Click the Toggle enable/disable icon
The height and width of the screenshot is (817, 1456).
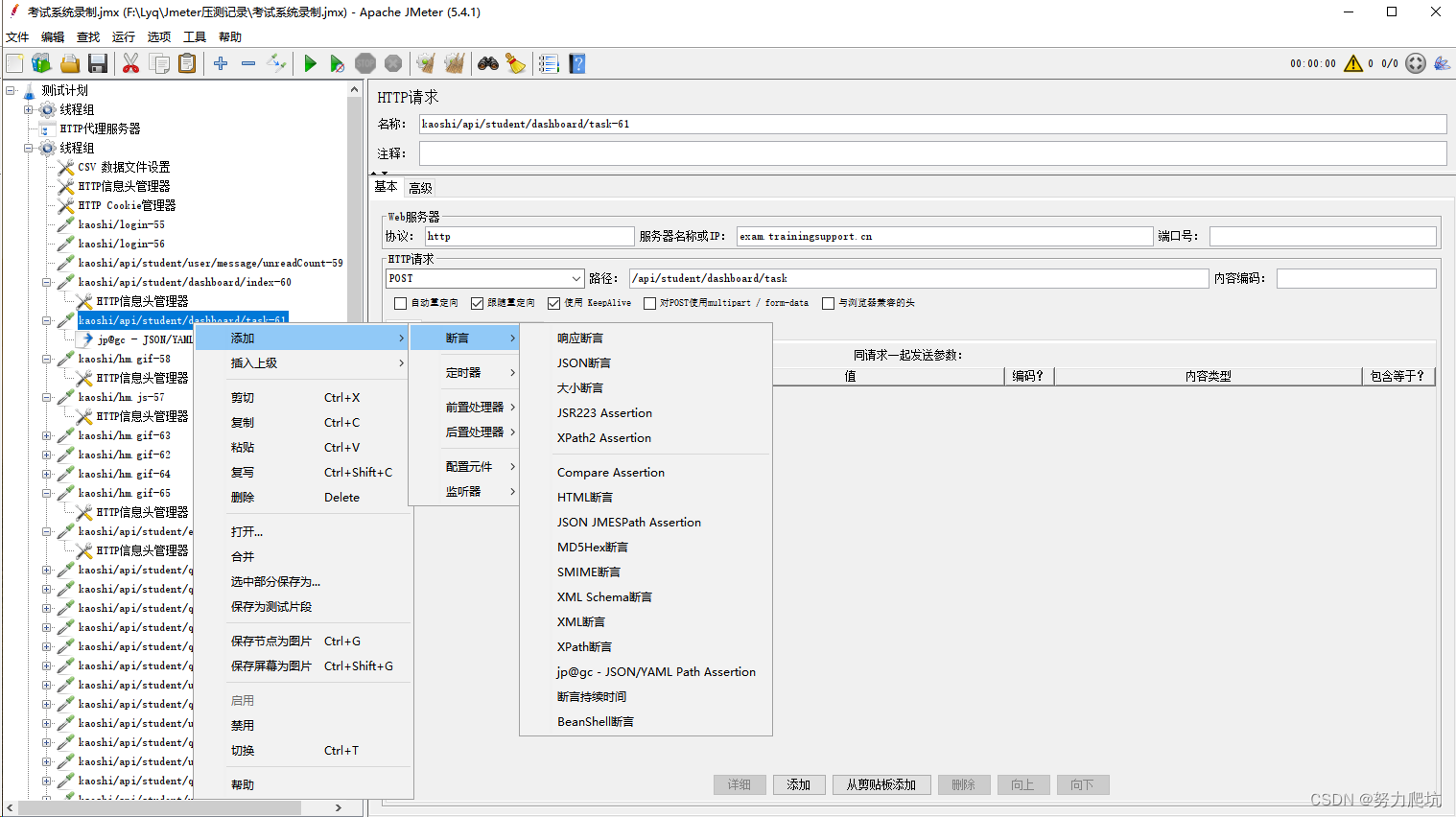coord(276,63)
